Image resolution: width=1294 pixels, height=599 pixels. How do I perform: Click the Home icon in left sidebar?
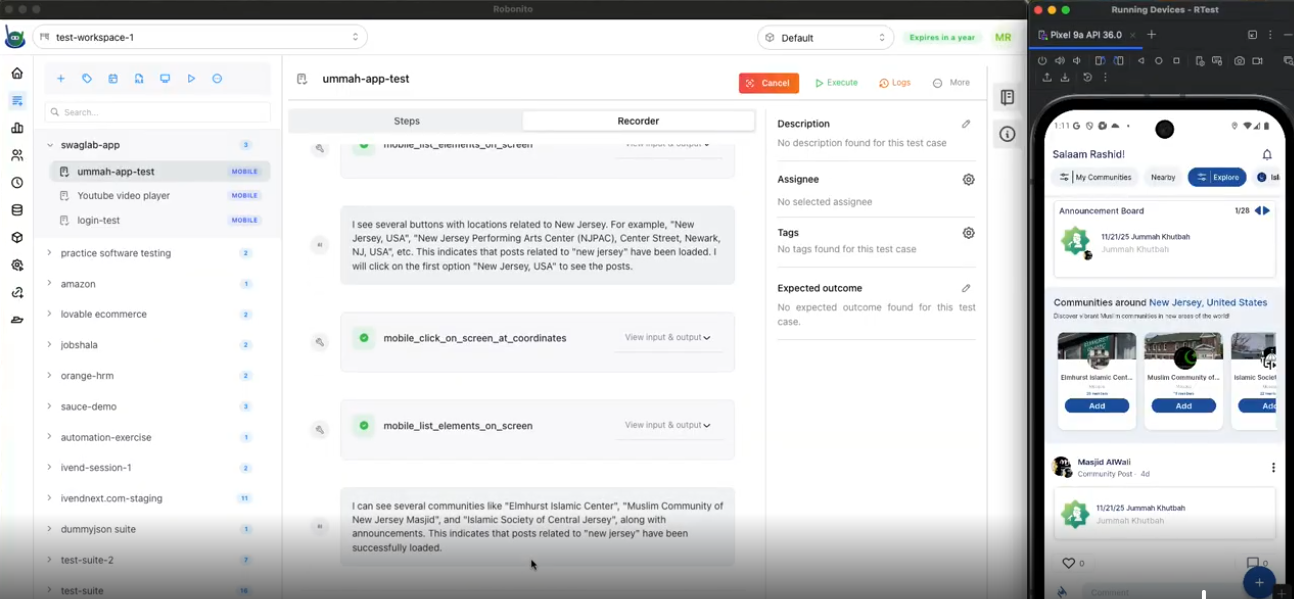click(x=16, y=73)
